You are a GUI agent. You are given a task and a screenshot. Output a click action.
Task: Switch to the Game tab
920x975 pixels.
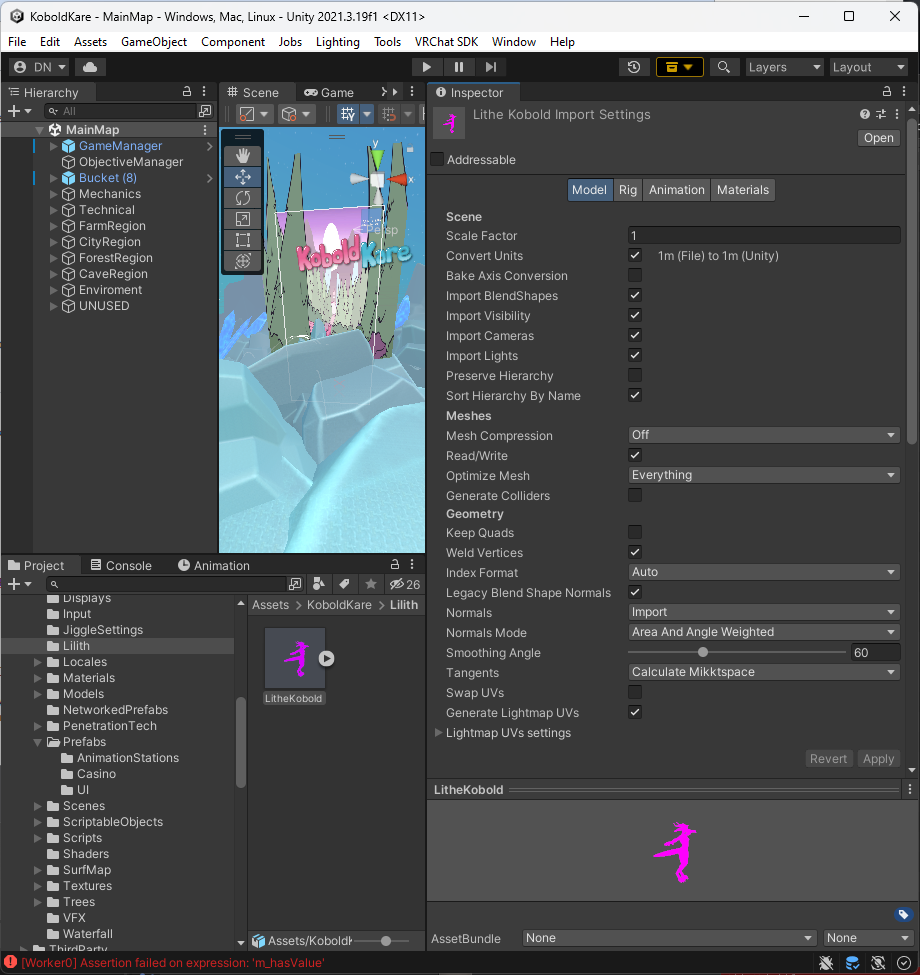tap(329, 92)
